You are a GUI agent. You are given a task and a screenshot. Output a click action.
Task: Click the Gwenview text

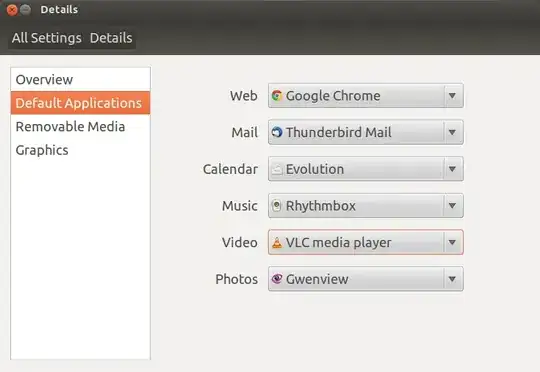click(317, 279)
